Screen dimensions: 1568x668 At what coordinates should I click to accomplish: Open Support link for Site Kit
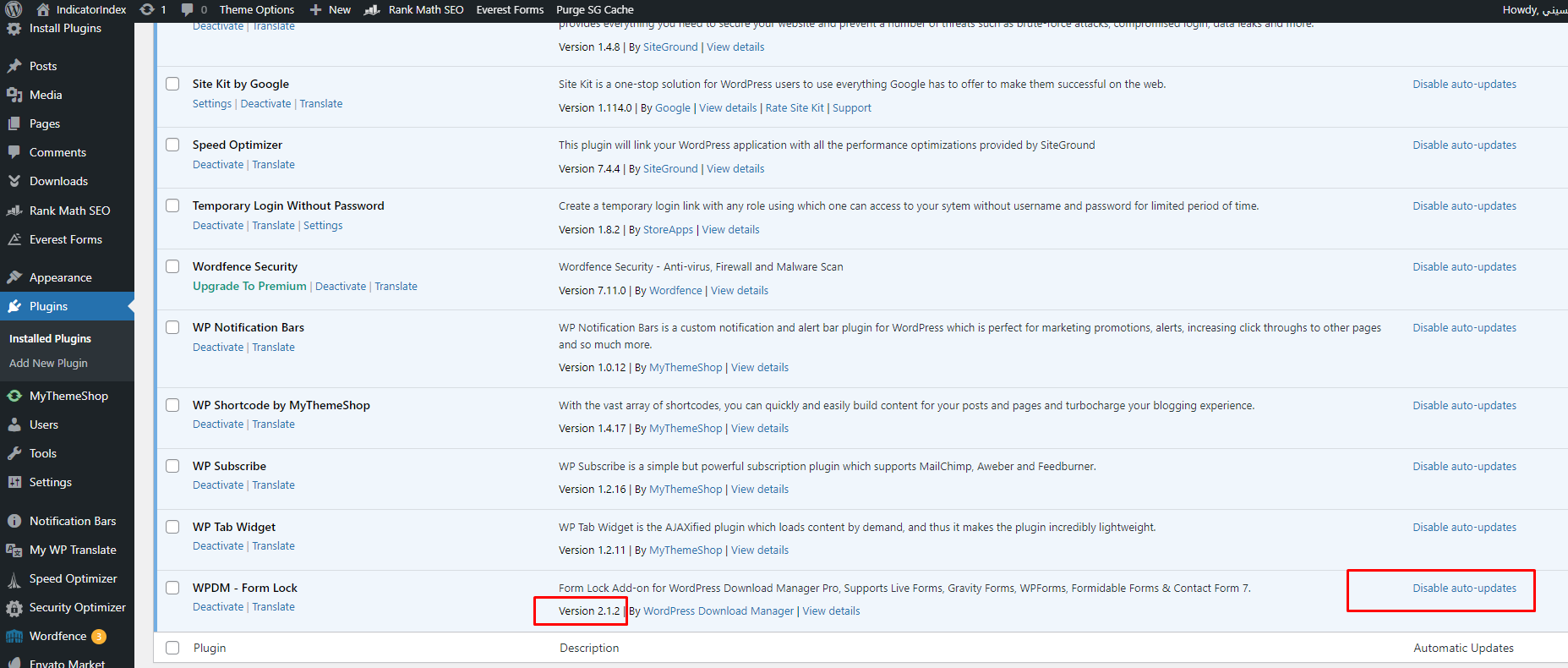tap(851, 107)
